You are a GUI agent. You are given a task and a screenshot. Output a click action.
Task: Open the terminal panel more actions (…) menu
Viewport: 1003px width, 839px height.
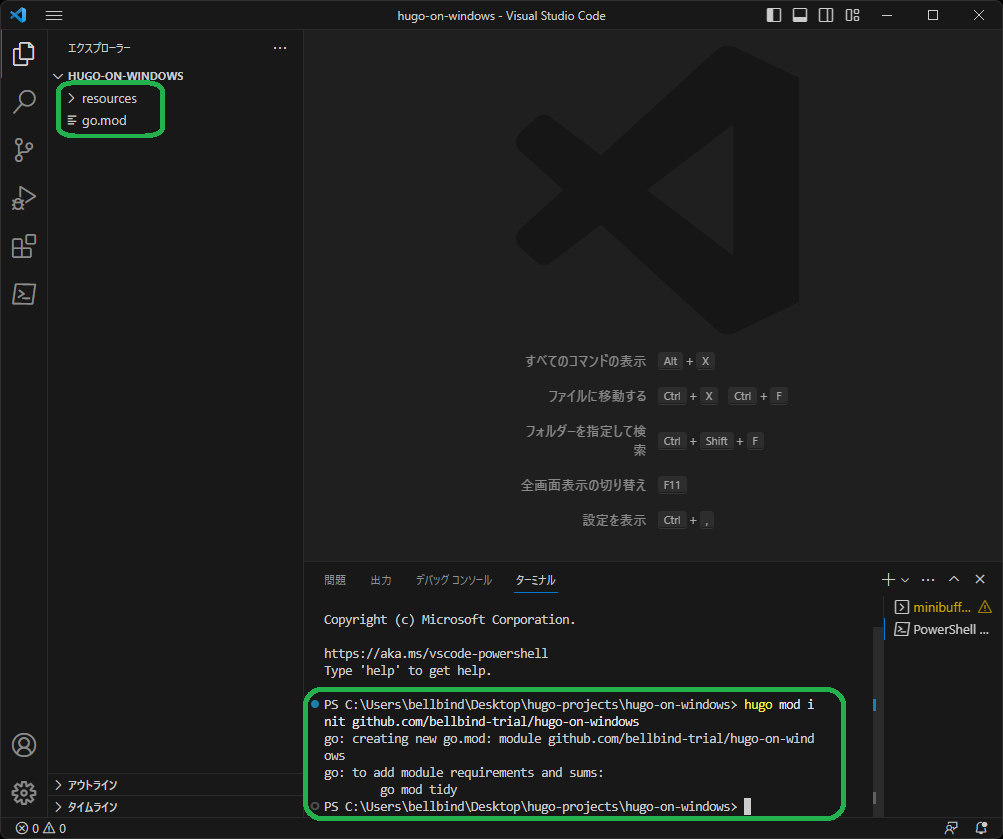pyautogui.click(x=928, y=579)
